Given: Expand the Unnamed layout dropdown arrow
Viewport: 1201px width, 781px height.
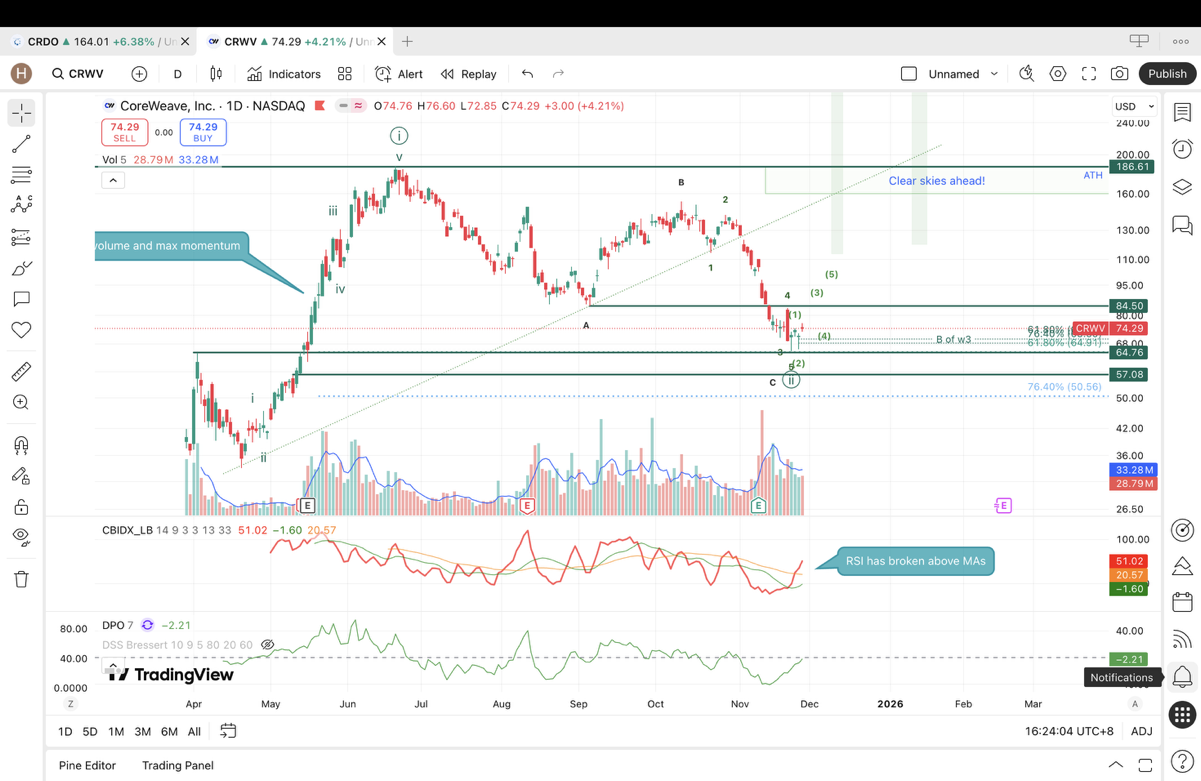Looking at the screenshot, I should [994, 74].
